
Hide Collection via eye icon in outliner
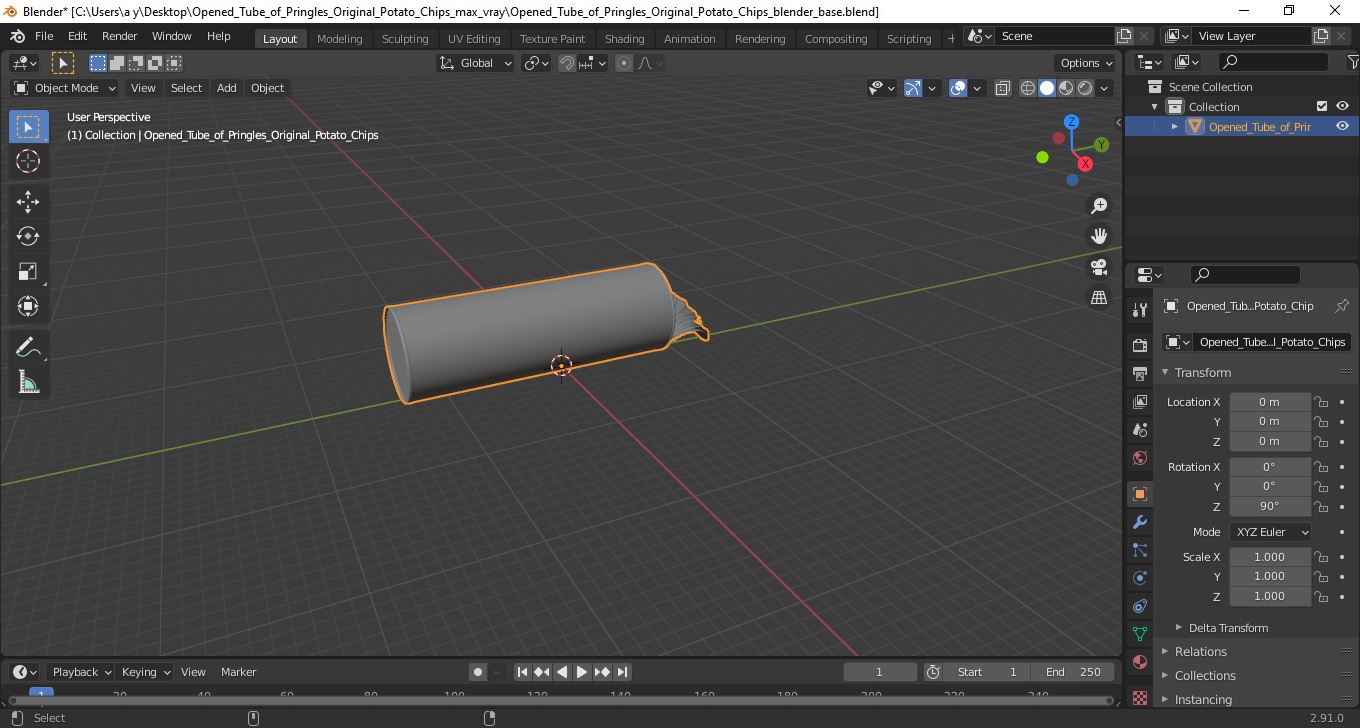[1342, 106]
